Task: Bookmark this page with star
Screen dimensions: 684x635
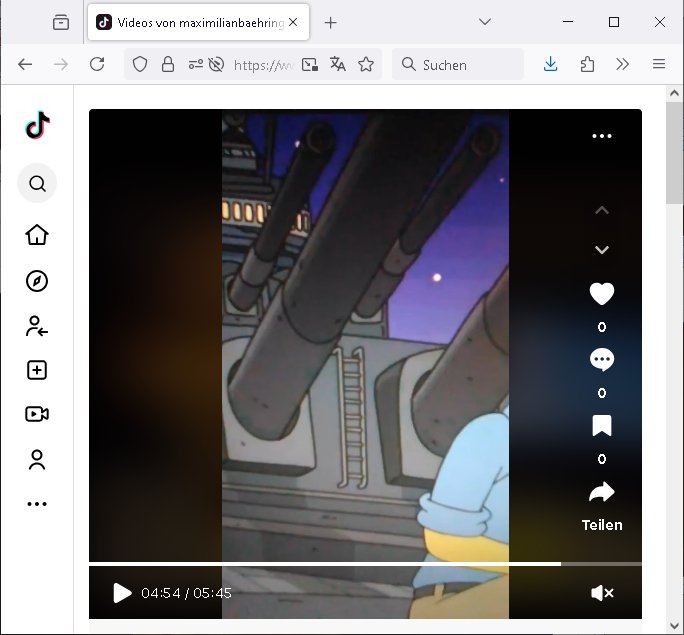Action: (x=366, y=65)
